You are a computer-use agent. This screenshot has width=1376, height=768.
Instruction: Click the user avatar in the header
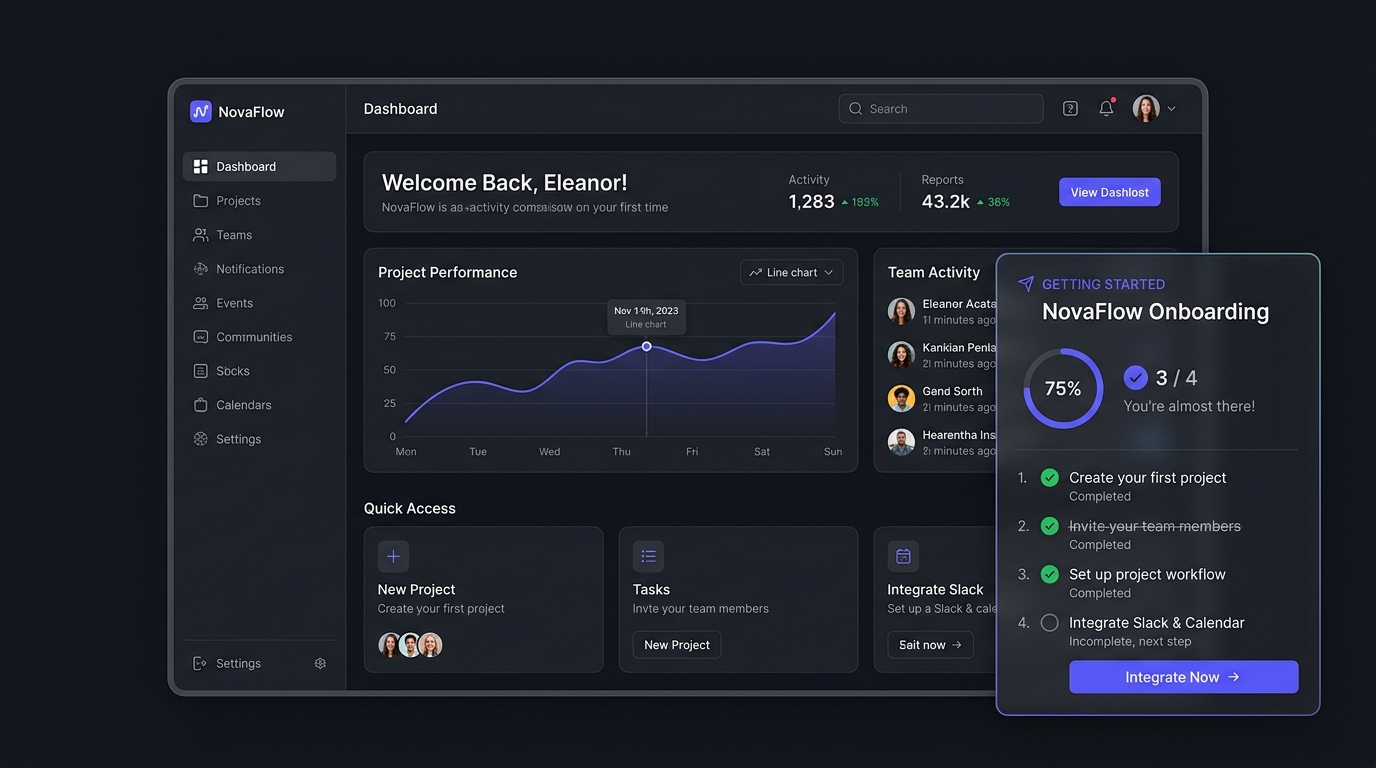pos(1146,108)
